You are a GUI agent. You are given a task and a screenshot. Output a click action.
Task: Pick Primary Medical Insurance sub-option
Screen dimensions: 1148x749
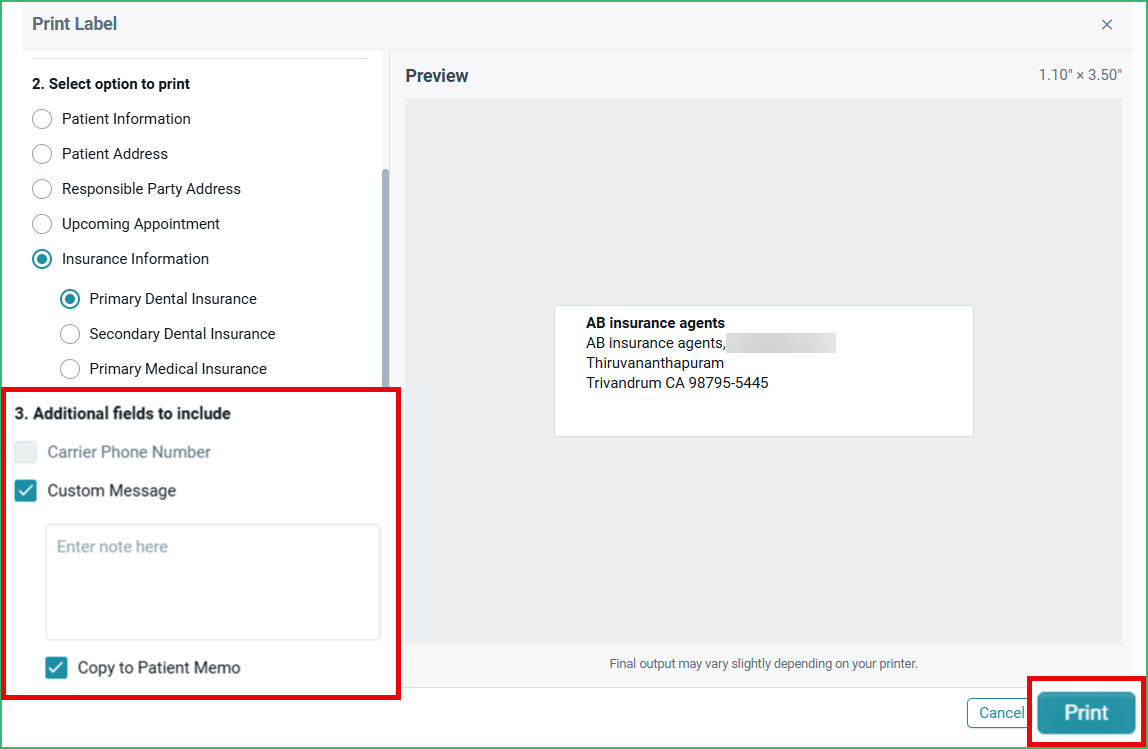pos(70,369)
